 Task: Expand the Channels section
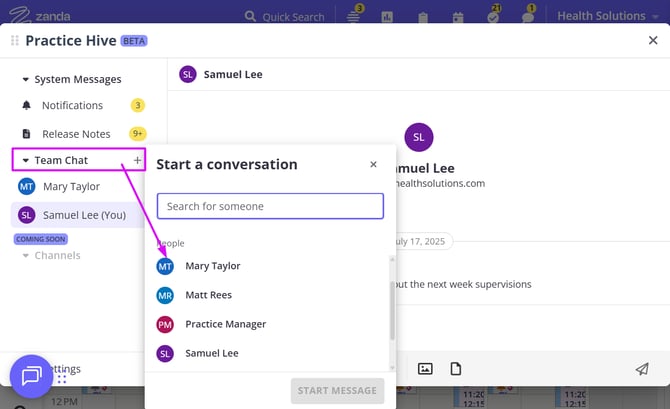click(x=26, y=256)
